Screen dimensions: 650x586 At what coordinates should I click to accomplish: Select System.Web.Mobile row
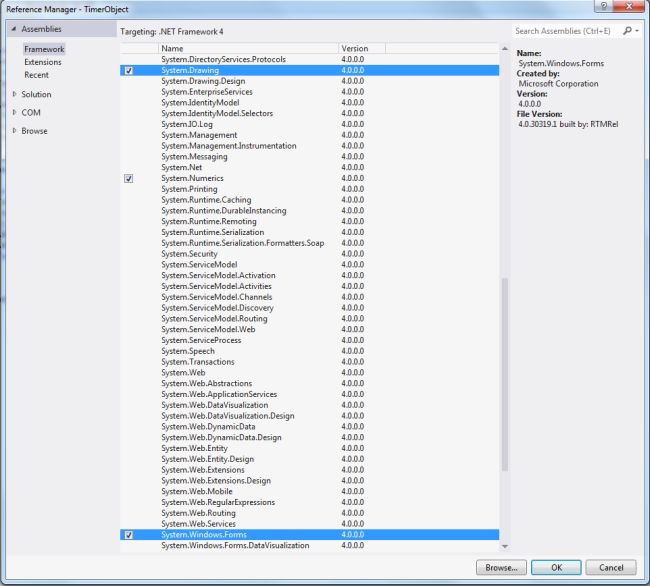point(310,492)
